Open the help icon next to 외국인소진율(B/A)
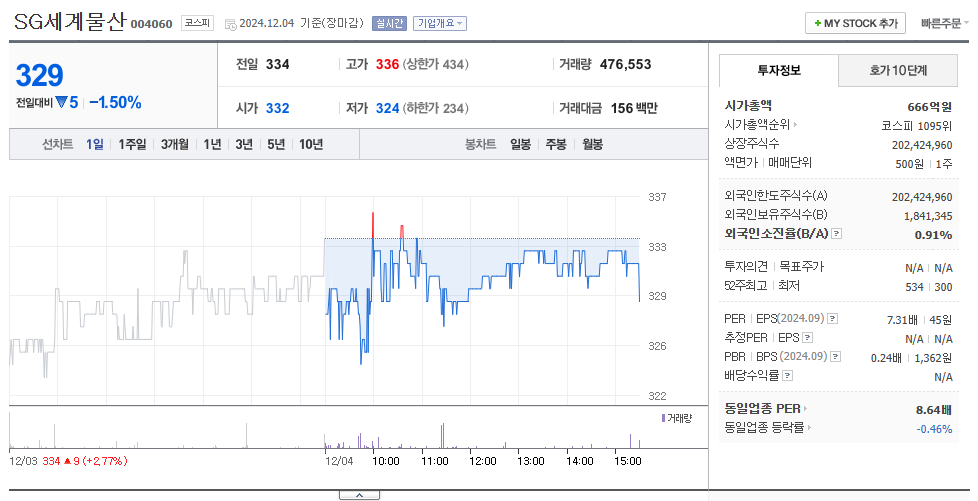Viewport: 978px width, 501px height. coord(837,233)
